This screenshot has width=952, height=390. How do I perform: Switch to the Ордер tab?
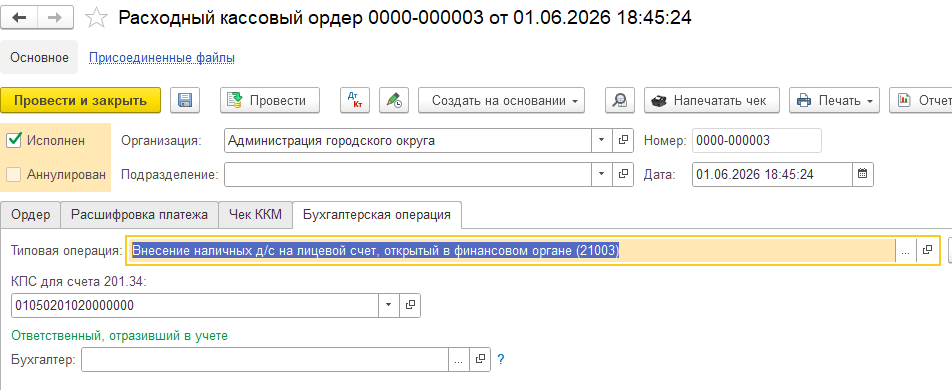(x=30, y=214)
